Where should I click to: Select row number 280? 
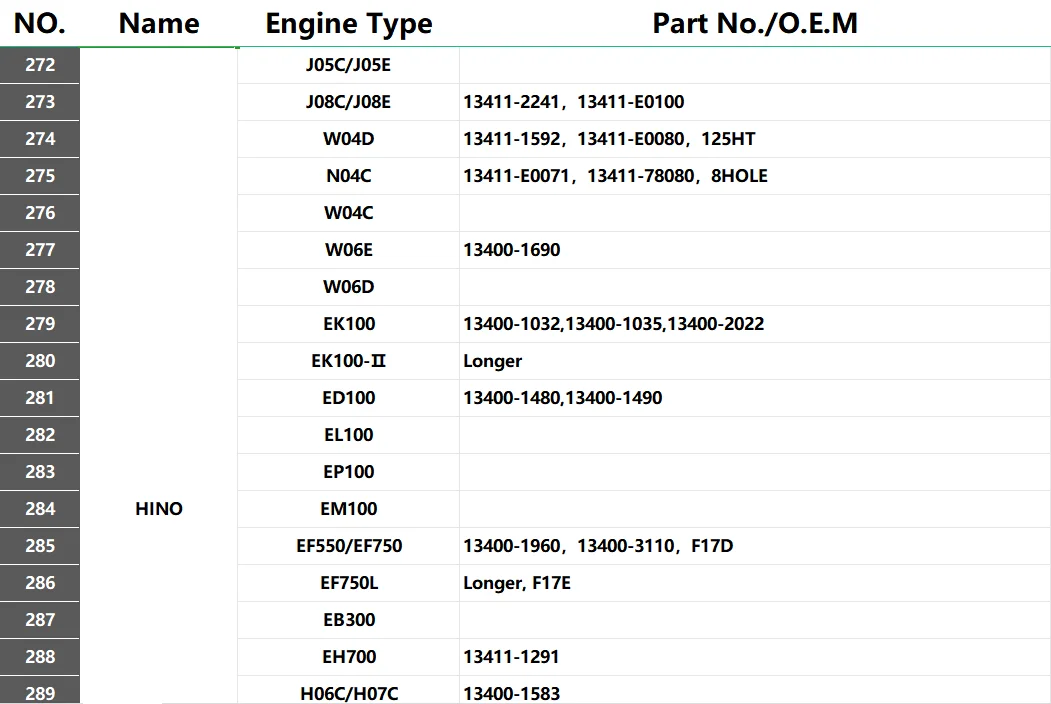40,361
